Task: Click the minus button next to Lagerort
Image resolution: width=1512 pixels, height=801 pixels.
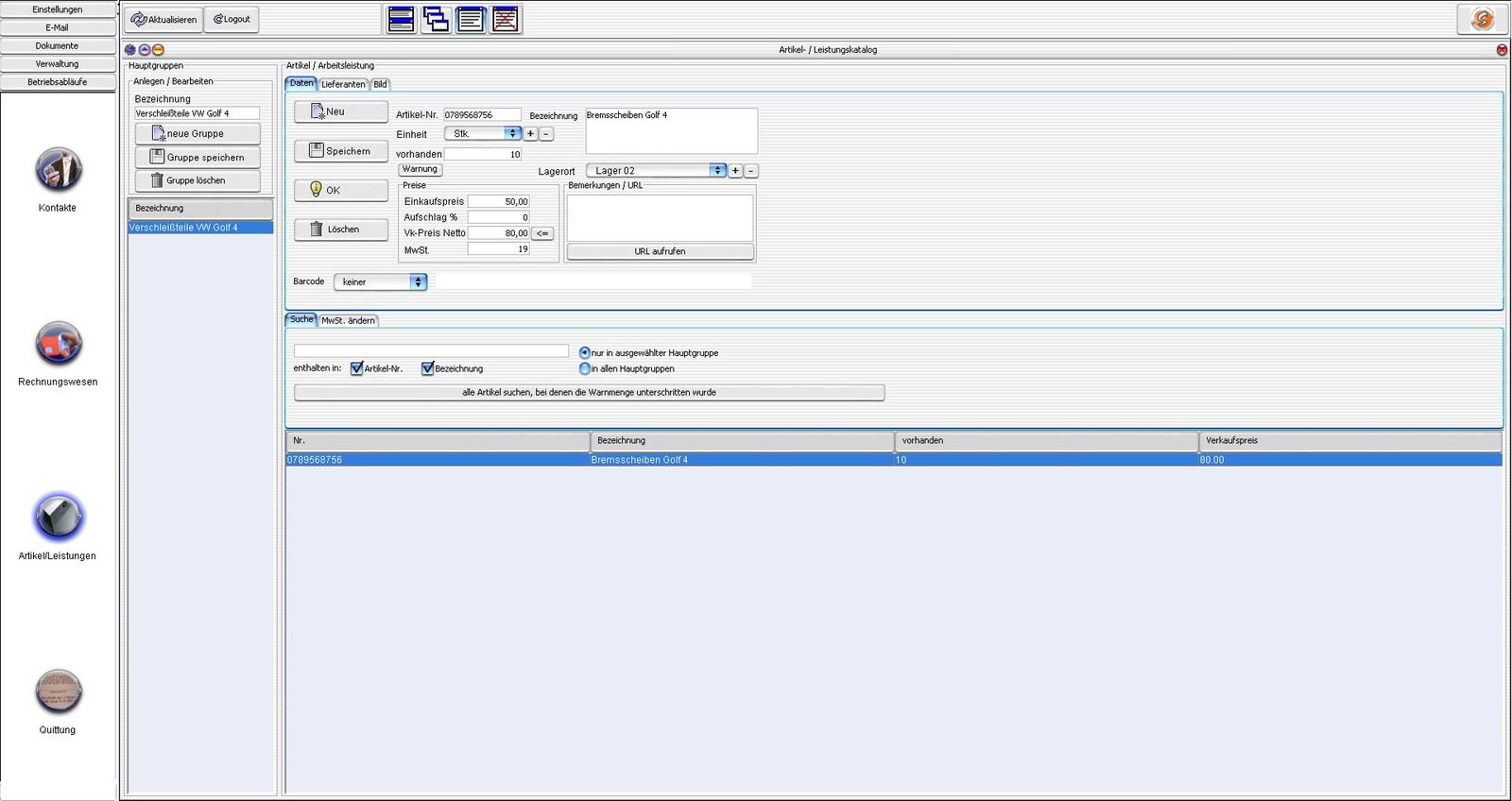Action: click(751, 171)
